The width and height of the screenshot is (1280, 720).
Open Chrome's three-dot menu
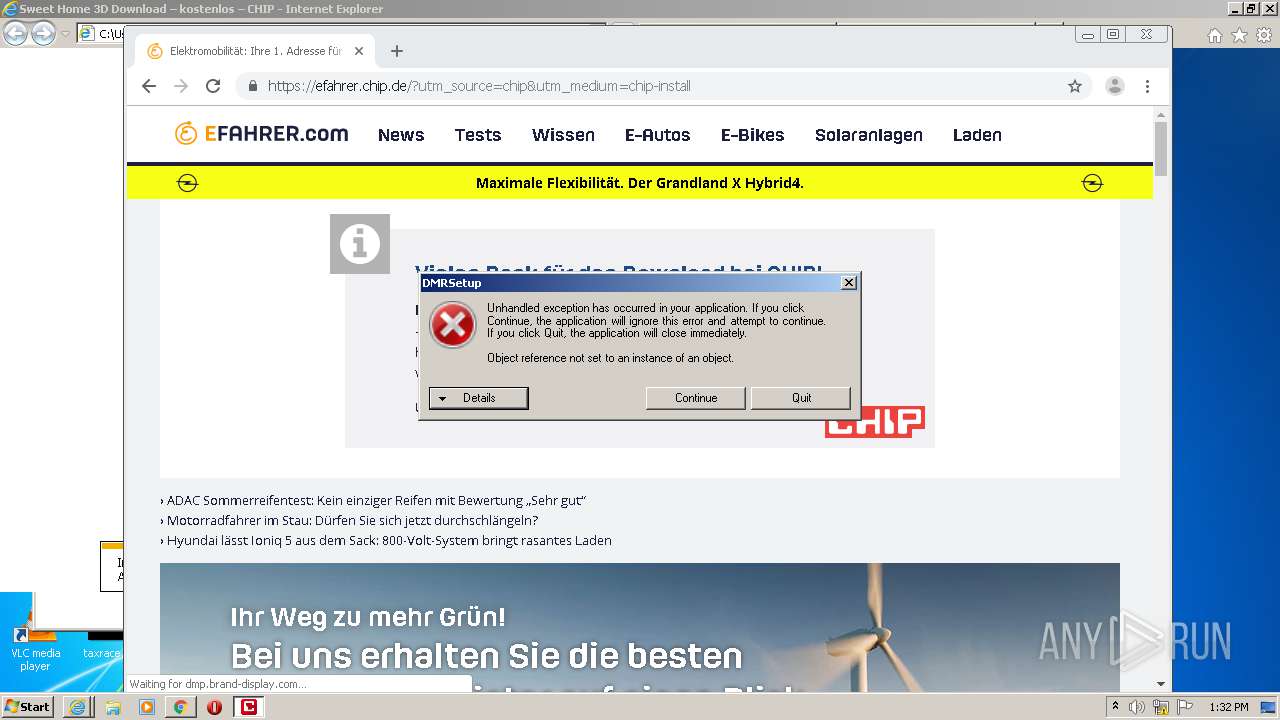1147,86
